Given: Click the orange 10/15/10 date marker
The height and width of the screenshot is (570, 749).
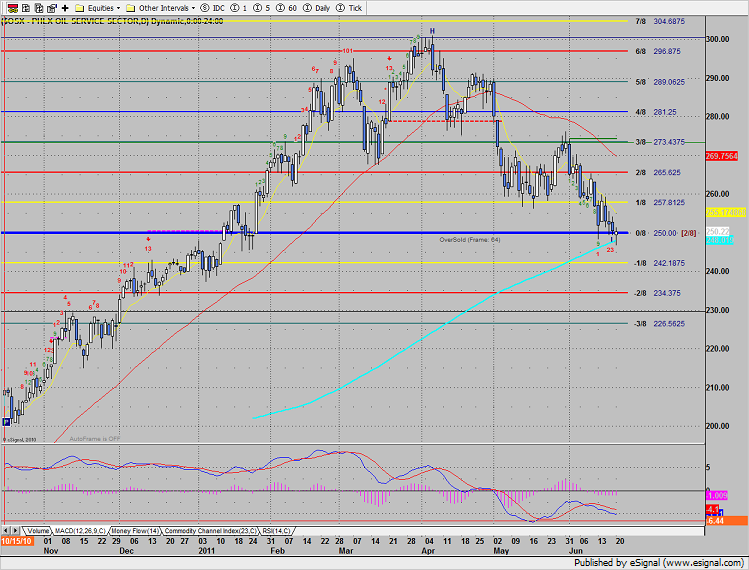Looking at the screenshot, I should click(x=17, y=541).
